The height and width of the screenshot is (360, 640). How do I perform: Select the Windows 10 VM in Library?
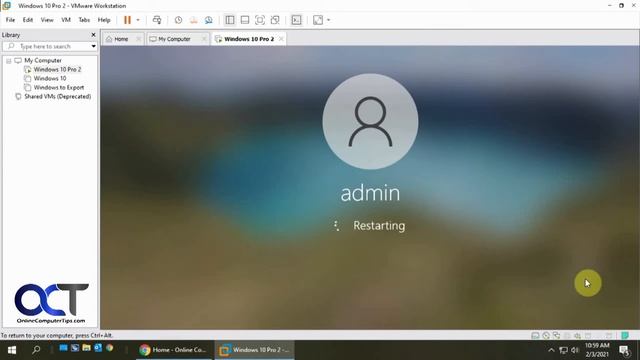[x=49, y=78]
